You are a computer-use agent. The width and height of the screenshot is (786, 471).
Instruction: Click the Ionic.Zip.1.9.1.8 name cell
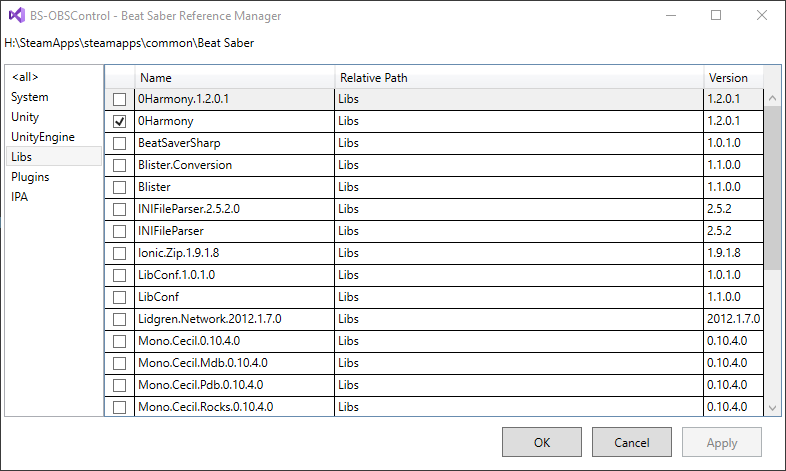coord(235,254)
